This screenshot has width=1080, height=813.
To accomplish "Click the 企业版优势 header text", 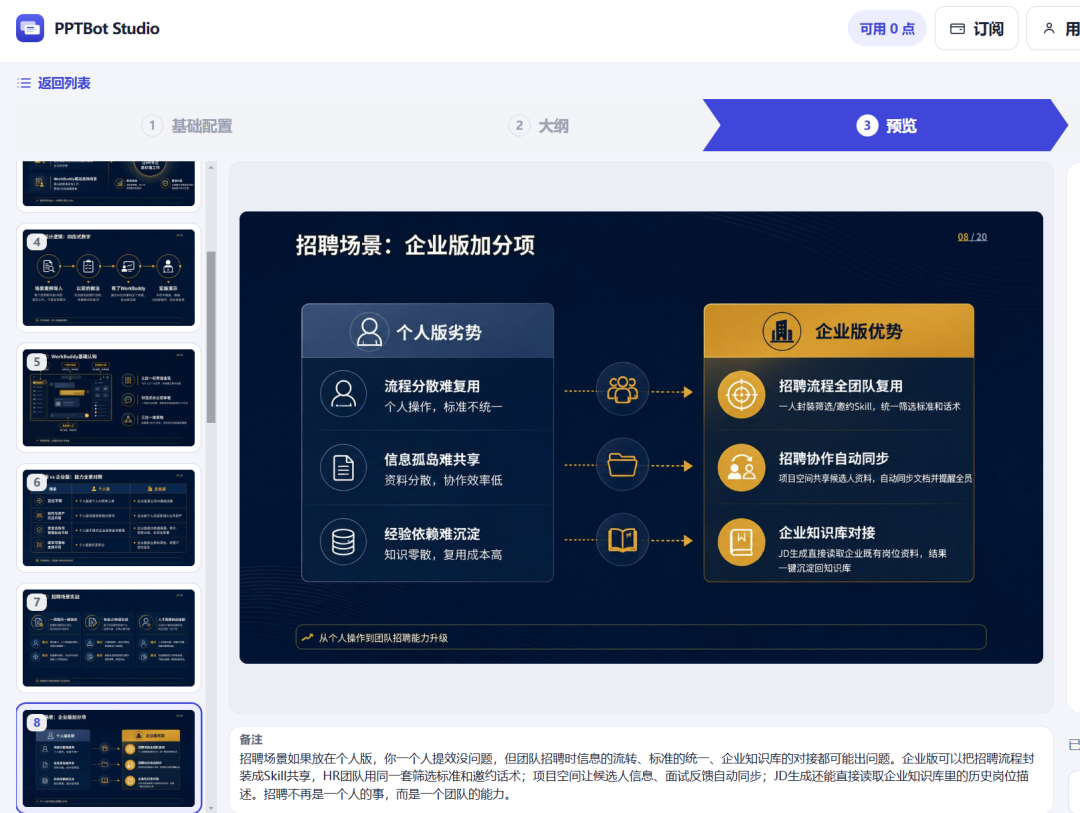I will (858, 331).
